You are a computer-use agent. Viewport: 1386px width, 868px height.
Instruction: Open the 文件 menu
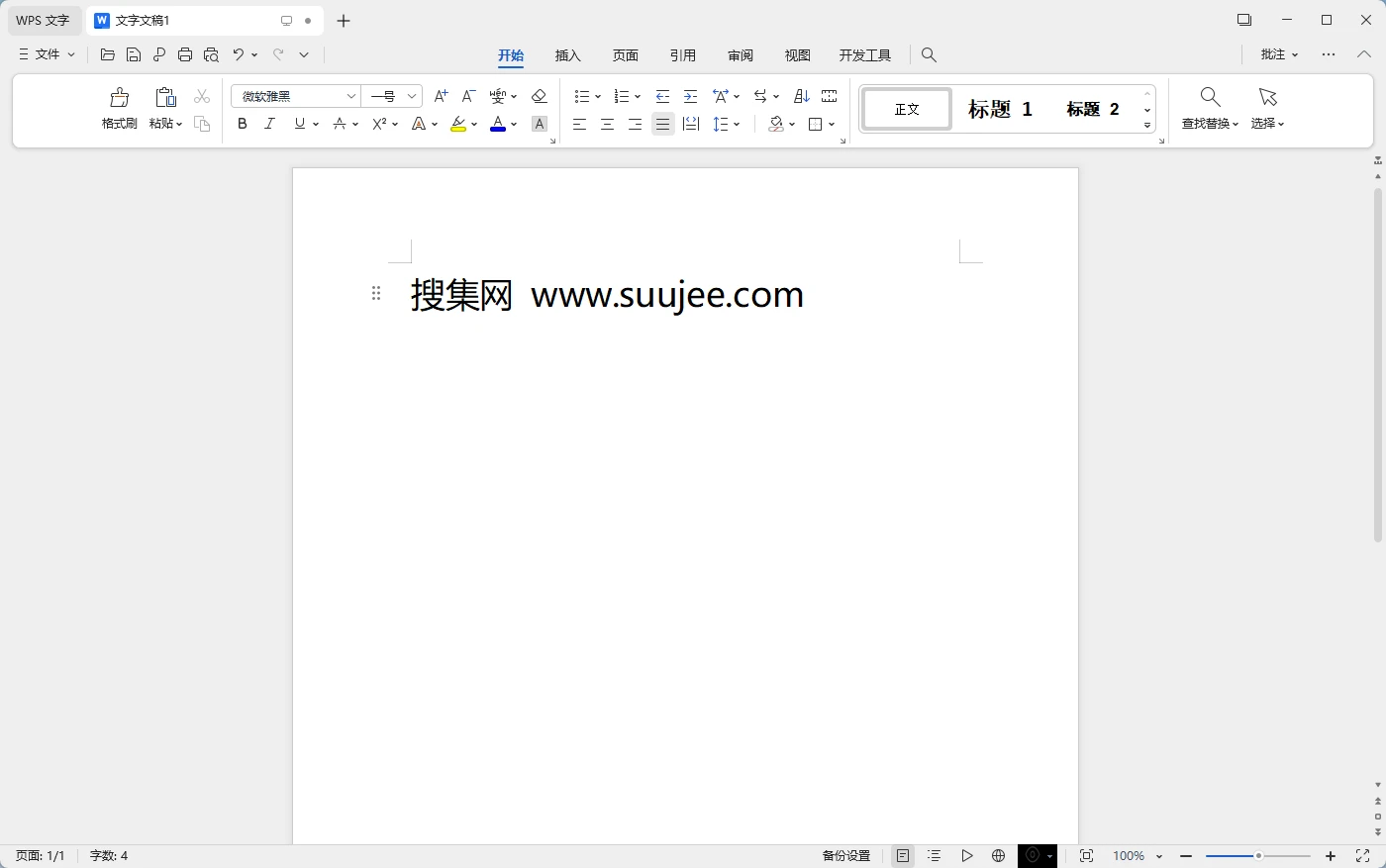47,54
